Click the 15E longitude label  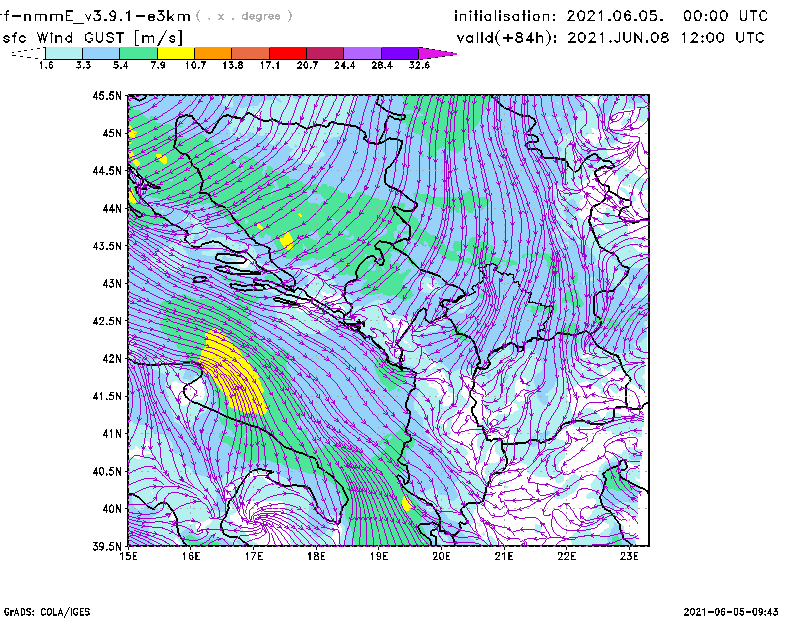click(x=128, y=556)
